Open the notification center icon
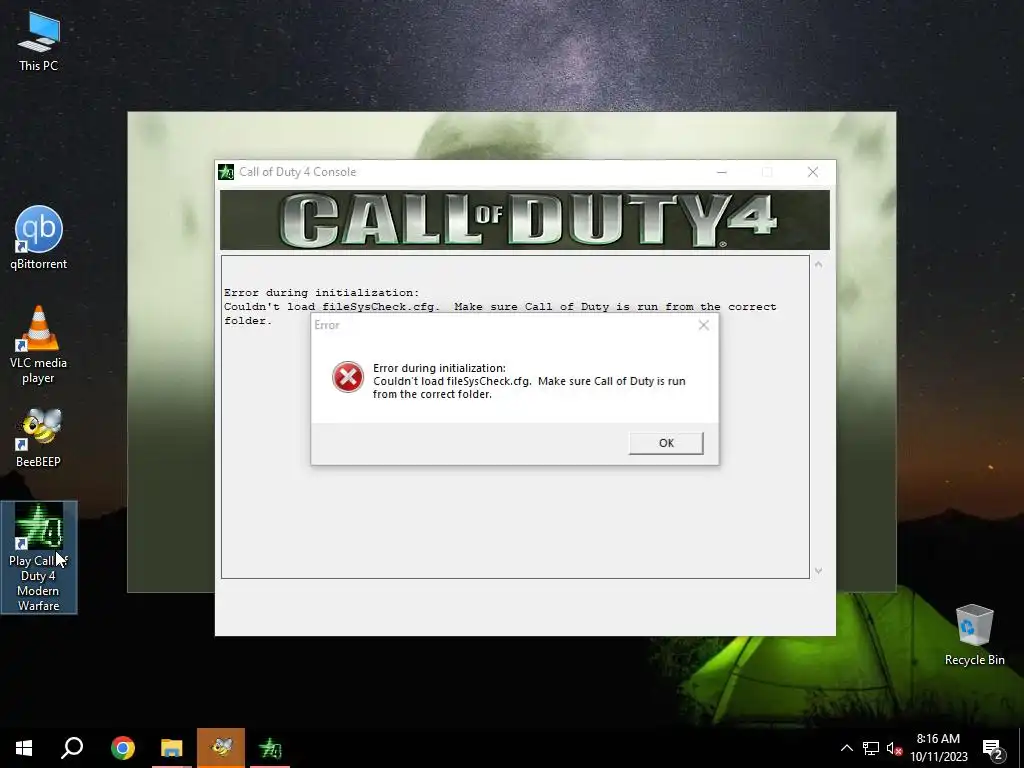Image resolution: width=1024 pixels, height=768 pixels. 993,749
